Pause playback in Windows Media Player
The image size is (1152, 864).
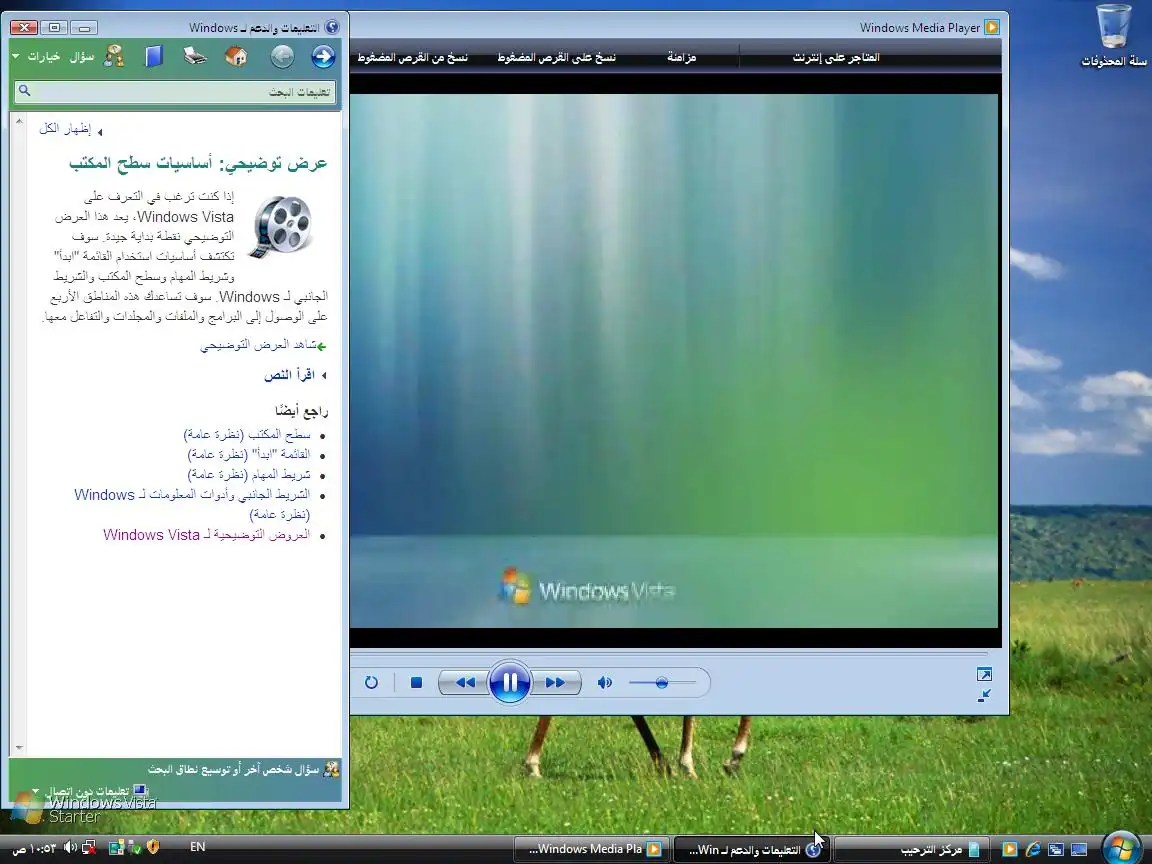coord(509,683)
